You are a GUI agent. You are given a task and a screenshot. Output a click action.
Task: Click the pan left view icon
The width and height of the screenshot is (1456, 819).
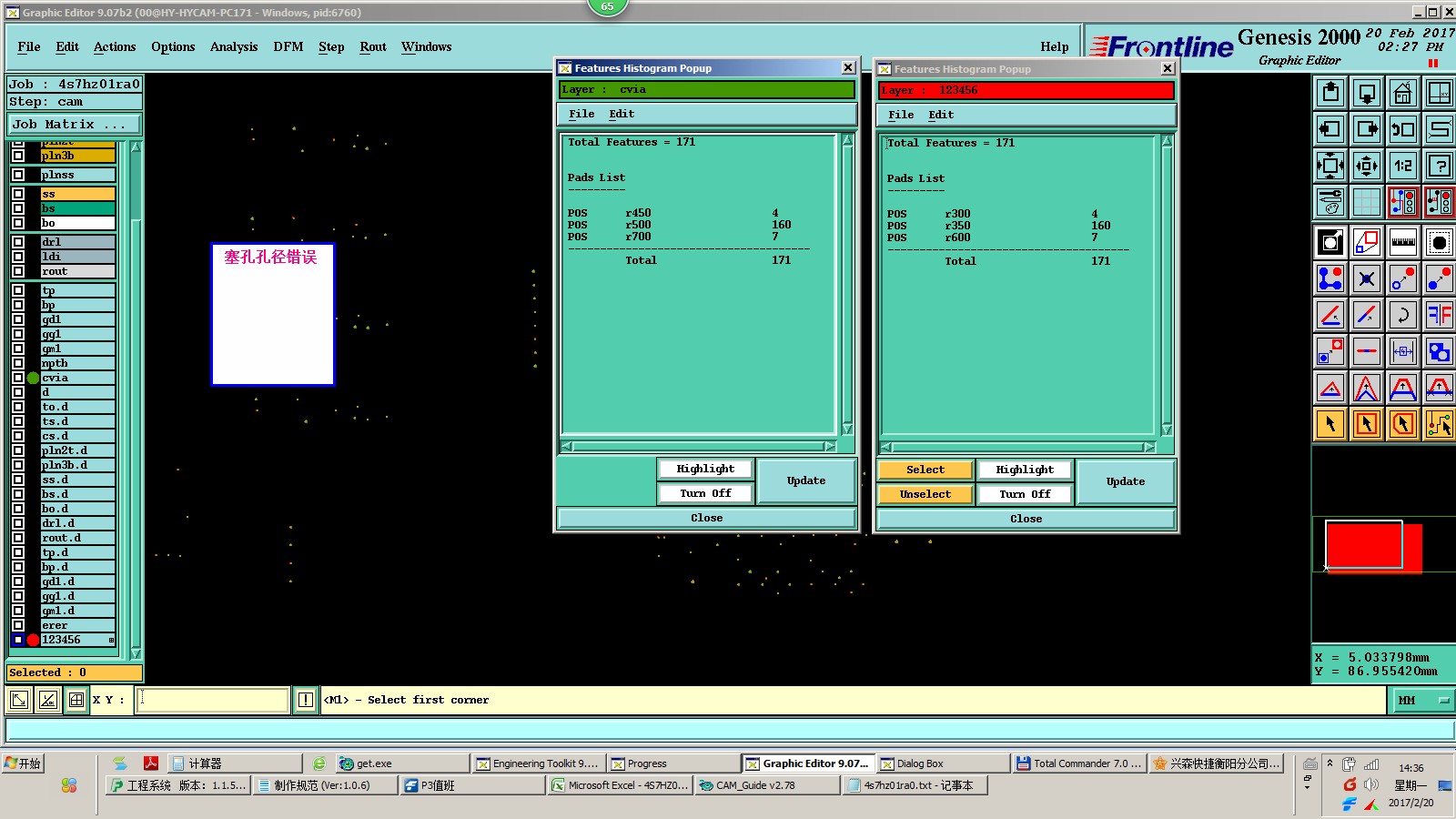click(1330, 129)
